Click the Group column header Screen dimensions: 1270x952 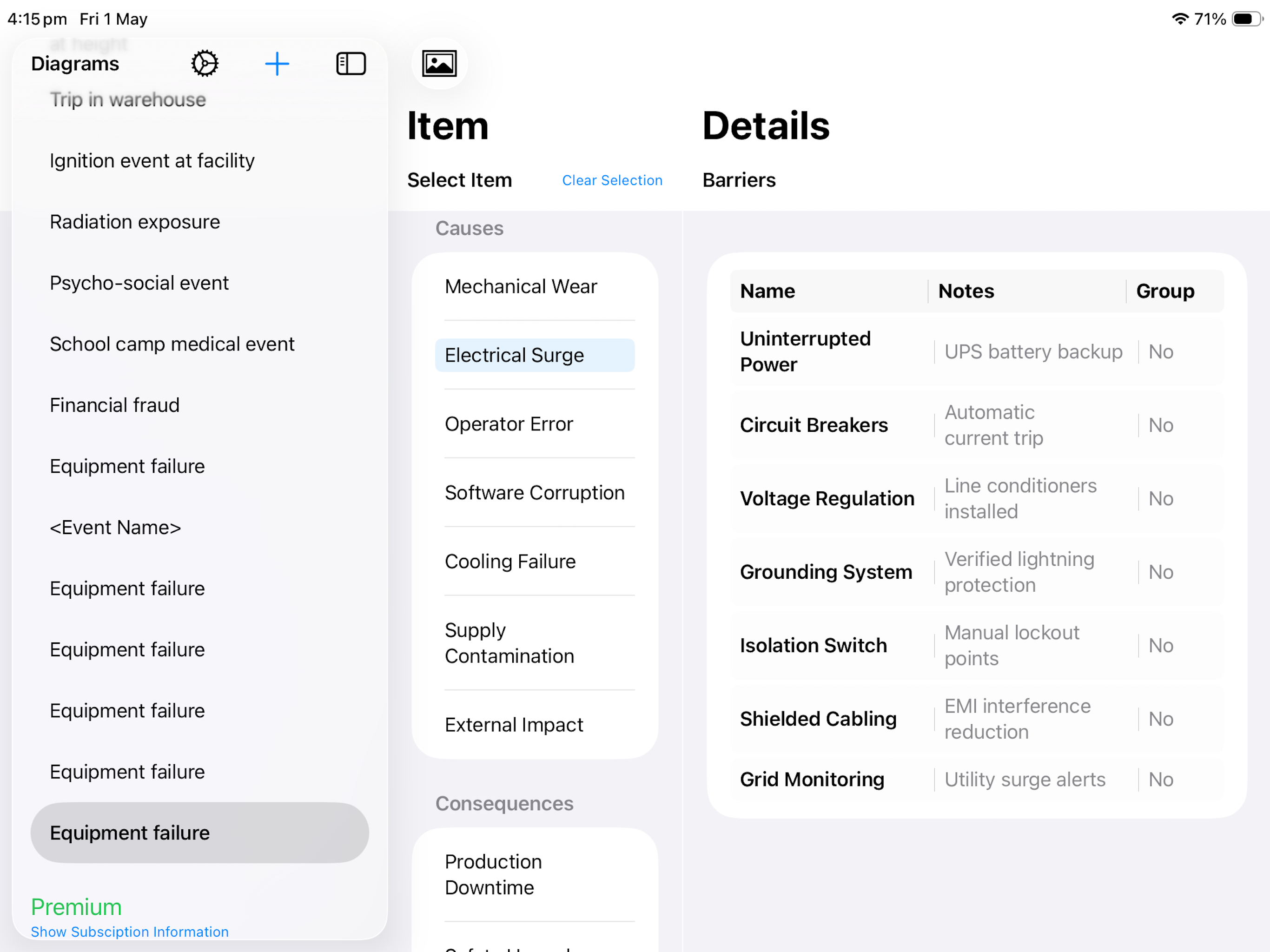pyautogui.click(x=1165, y=291)
